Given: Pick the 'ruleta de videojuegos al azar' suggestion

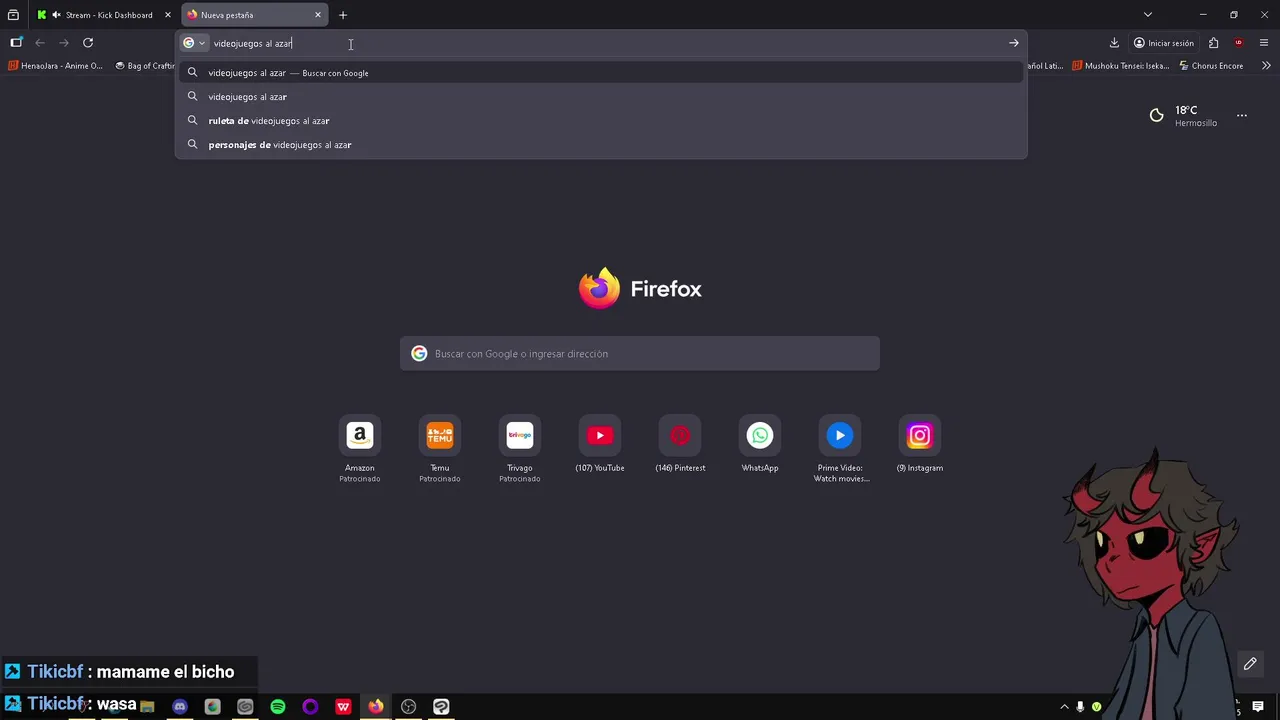Looking at the screenshot, I should [x=601, y=121].
